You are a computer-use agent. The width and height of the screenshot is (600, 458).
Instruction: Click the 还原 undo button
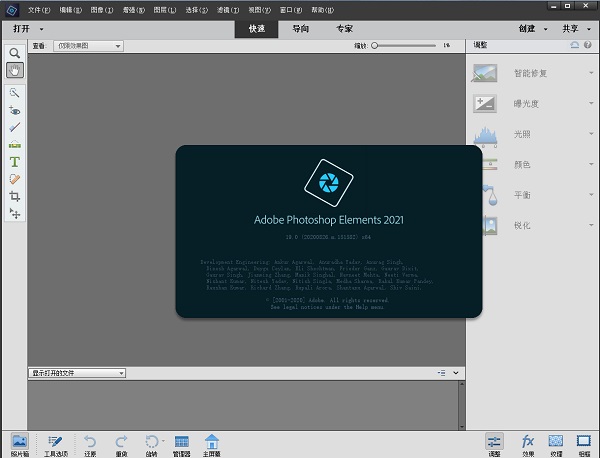(90, 445)
